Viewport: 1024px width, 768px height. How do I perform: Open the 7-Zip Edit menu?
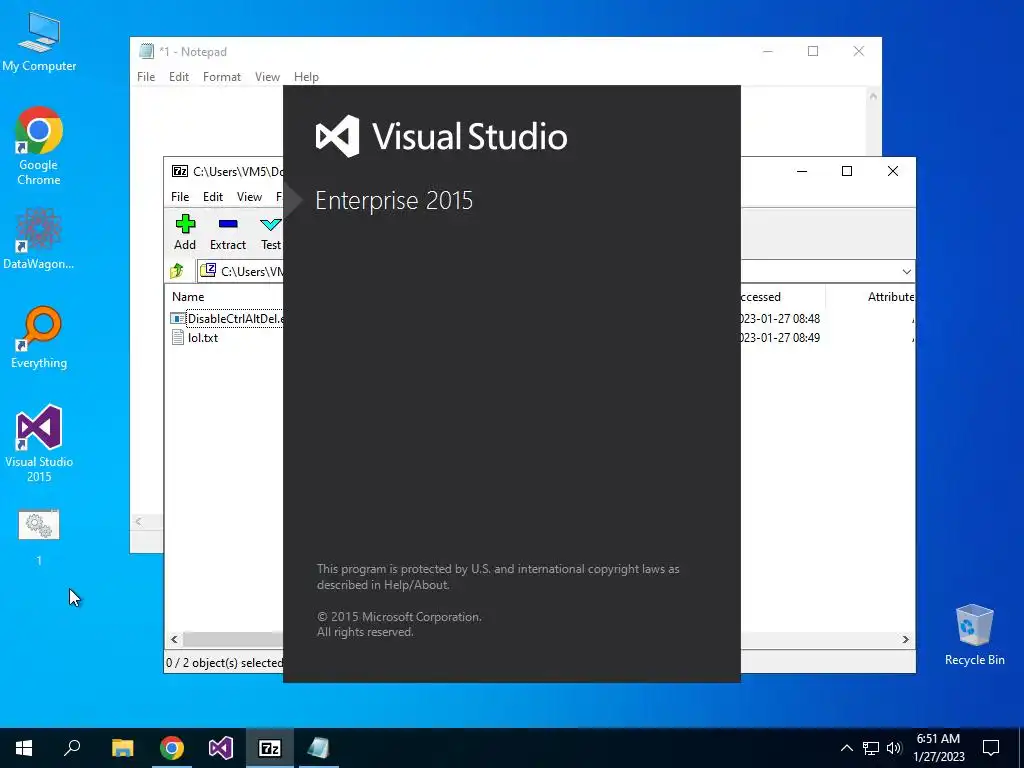[213, 197]
